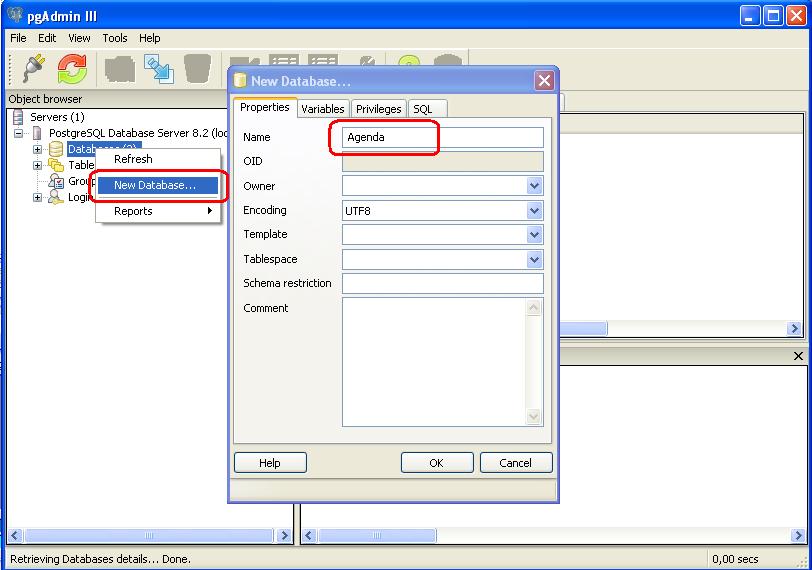Image resolution: width=812 pixels, height=570 pixels.
Task: Click the Databases cylinder icon in the tree
Action: click(x=56, y=149)
